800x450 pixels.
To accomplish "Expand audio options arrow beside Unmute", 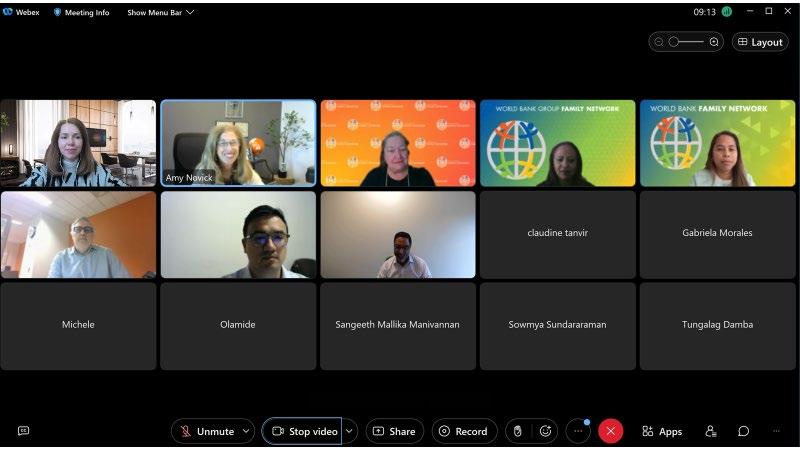I will point(246,432).
